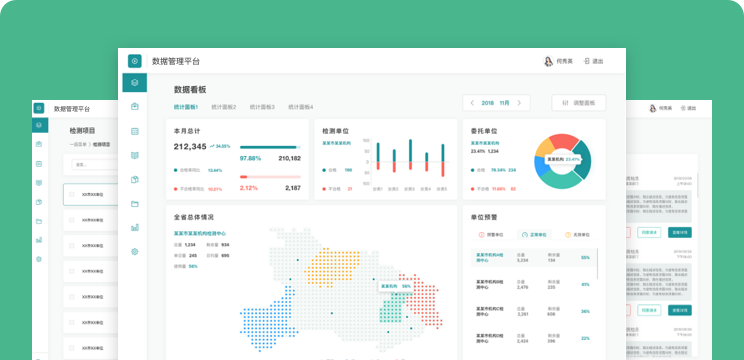Image resolution: width=744 pixels, height=360 pixels.
Task: Click the 调整面板 button
Action: 578,103
